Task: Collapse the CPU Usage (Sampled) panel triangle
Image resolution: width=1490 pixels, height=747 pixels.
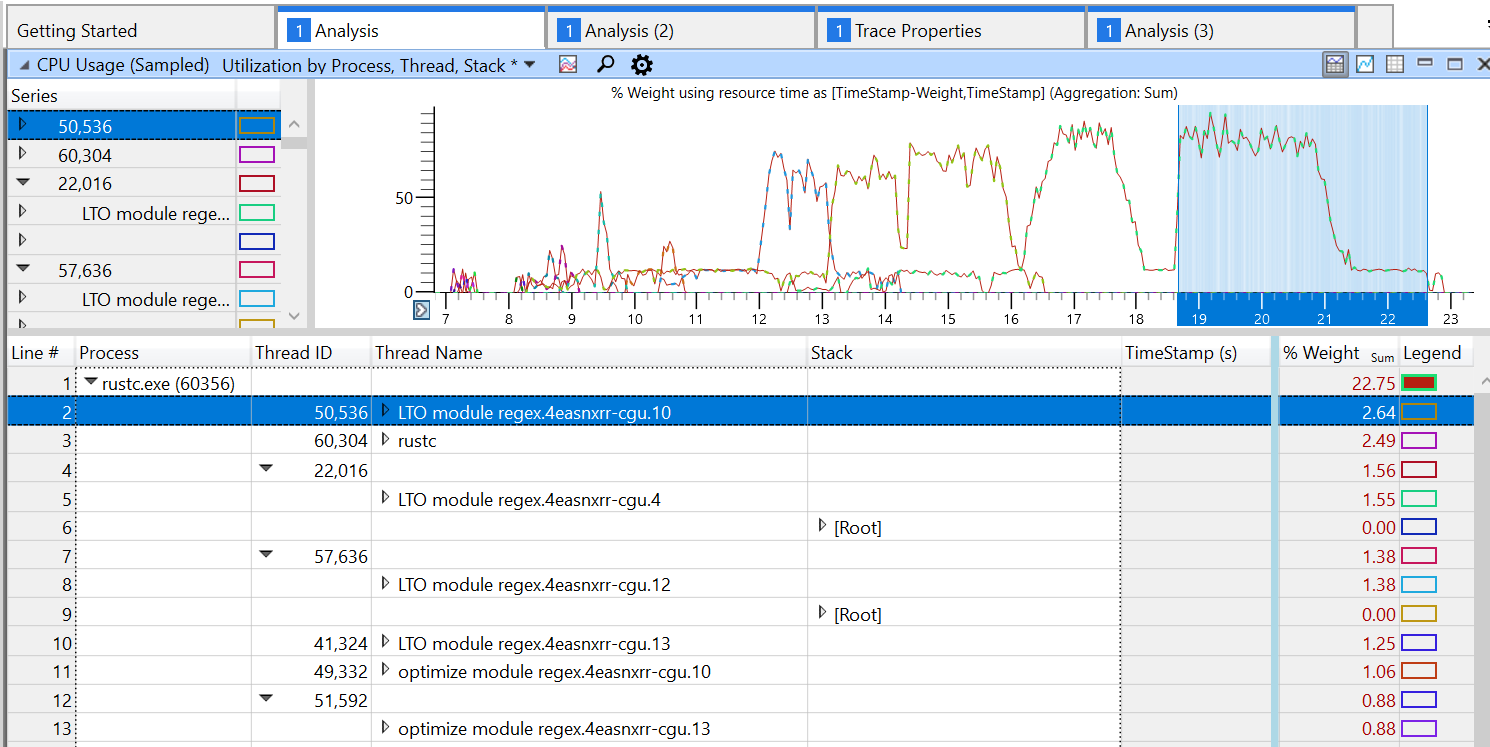Action: click(24, 65)
